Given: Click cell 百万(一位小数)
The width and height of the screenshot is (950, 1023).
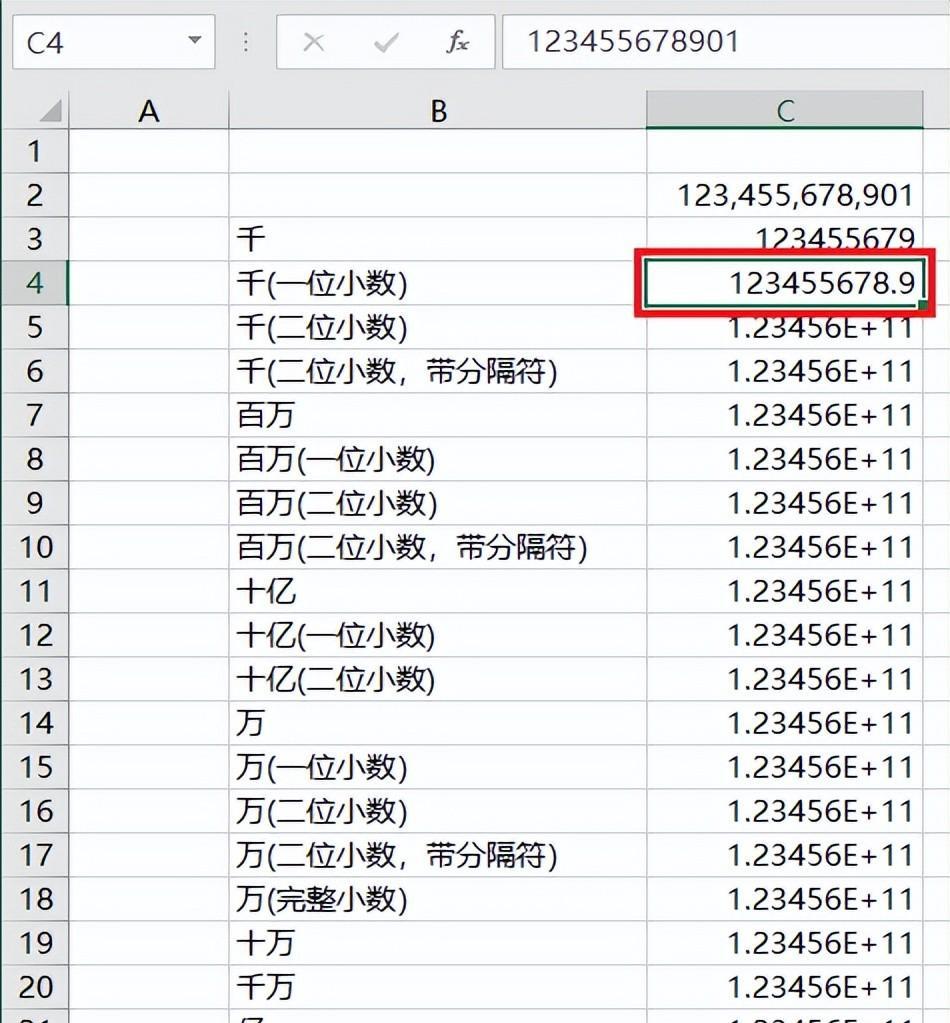Looking at the screenshot, I should (x=438, y=459).
